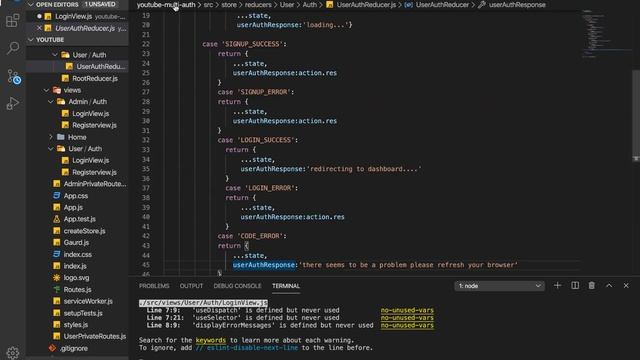
Task: Open the Extensions view in activity bar
Action: point(13,20)
